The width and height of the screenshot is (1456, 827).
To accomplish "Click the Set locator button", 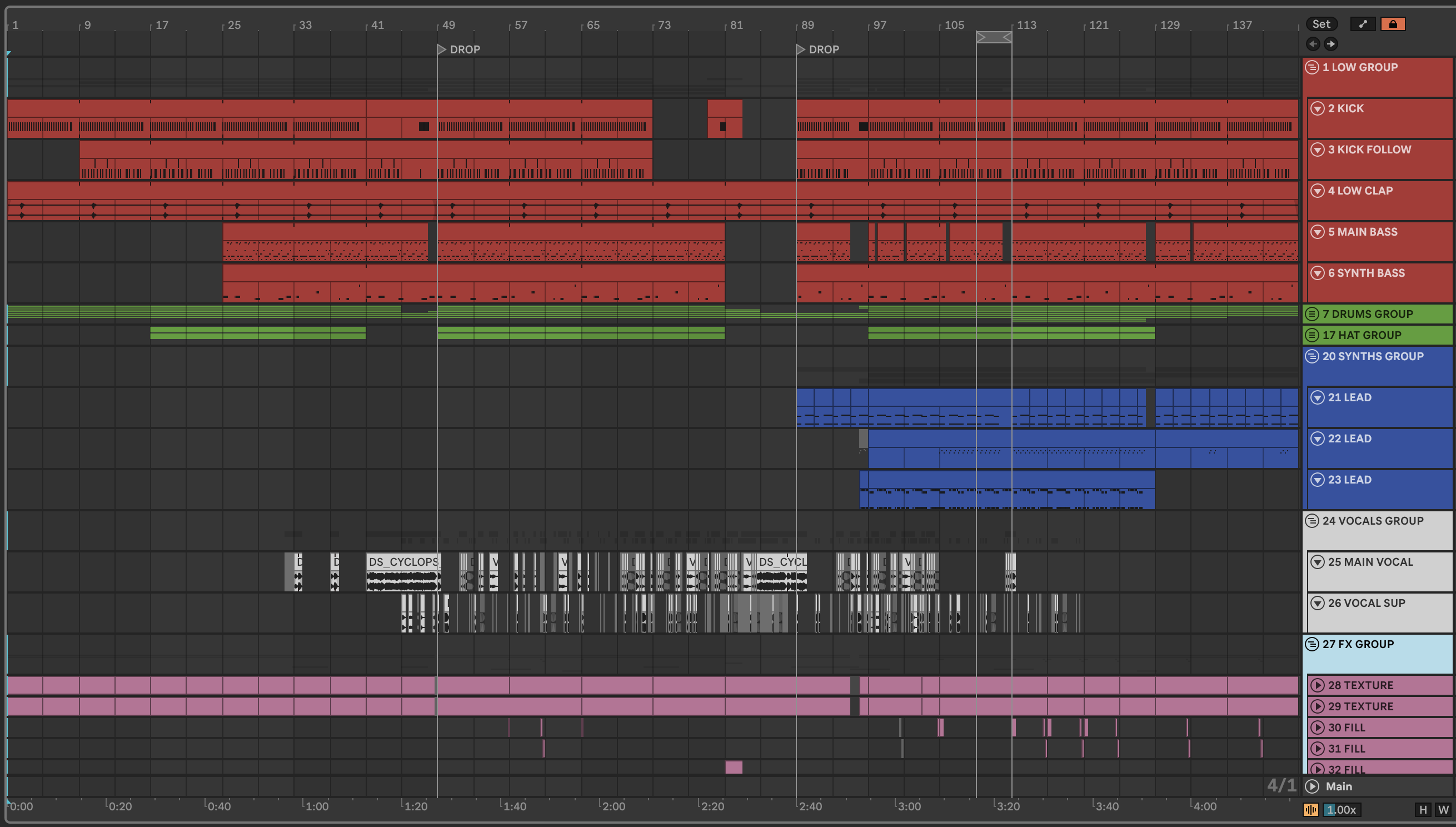I will click(x=1321, y=24).
